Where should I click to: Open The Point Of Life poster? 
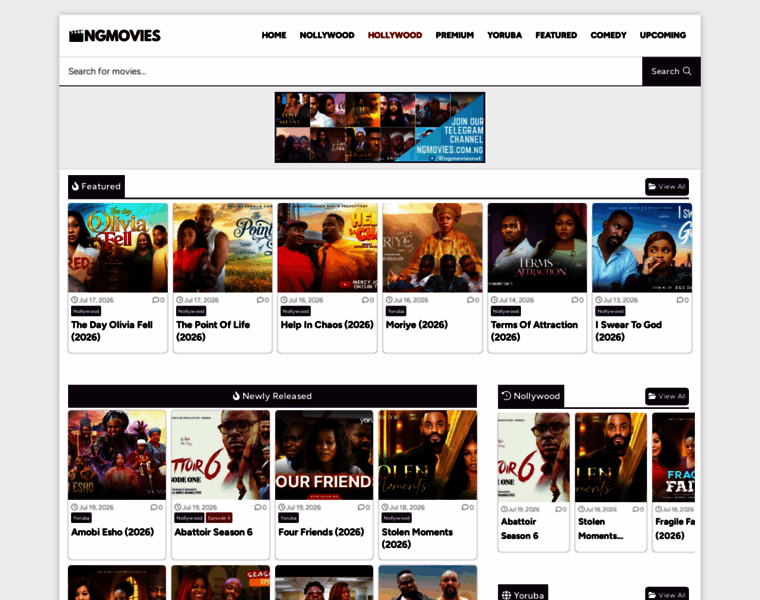pyautogui.click(x=222, y=248)
